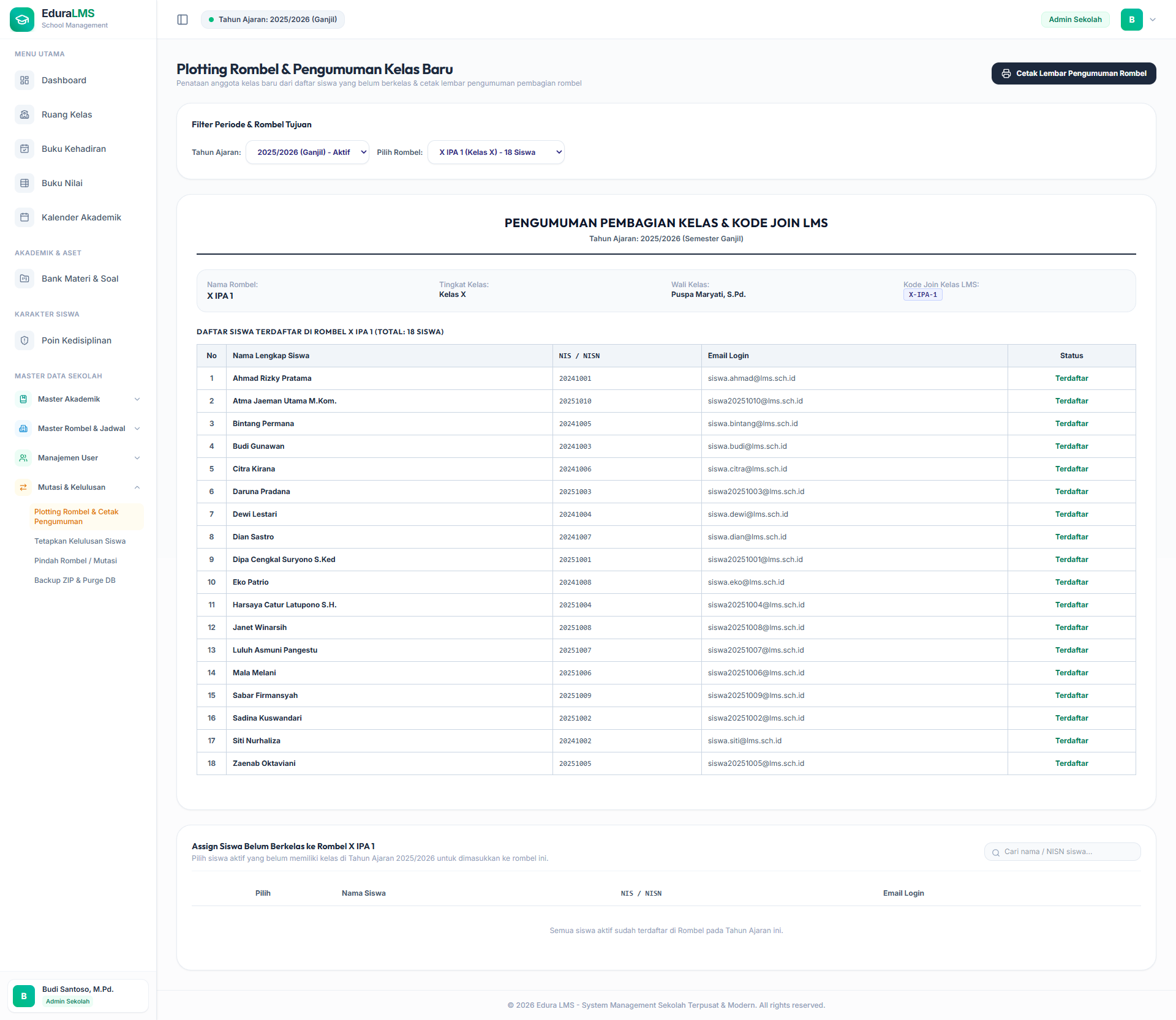Open Tetapkan Kelulusan Siswa submenu item
1176x1020 pixels.
(x=80, y=541)
